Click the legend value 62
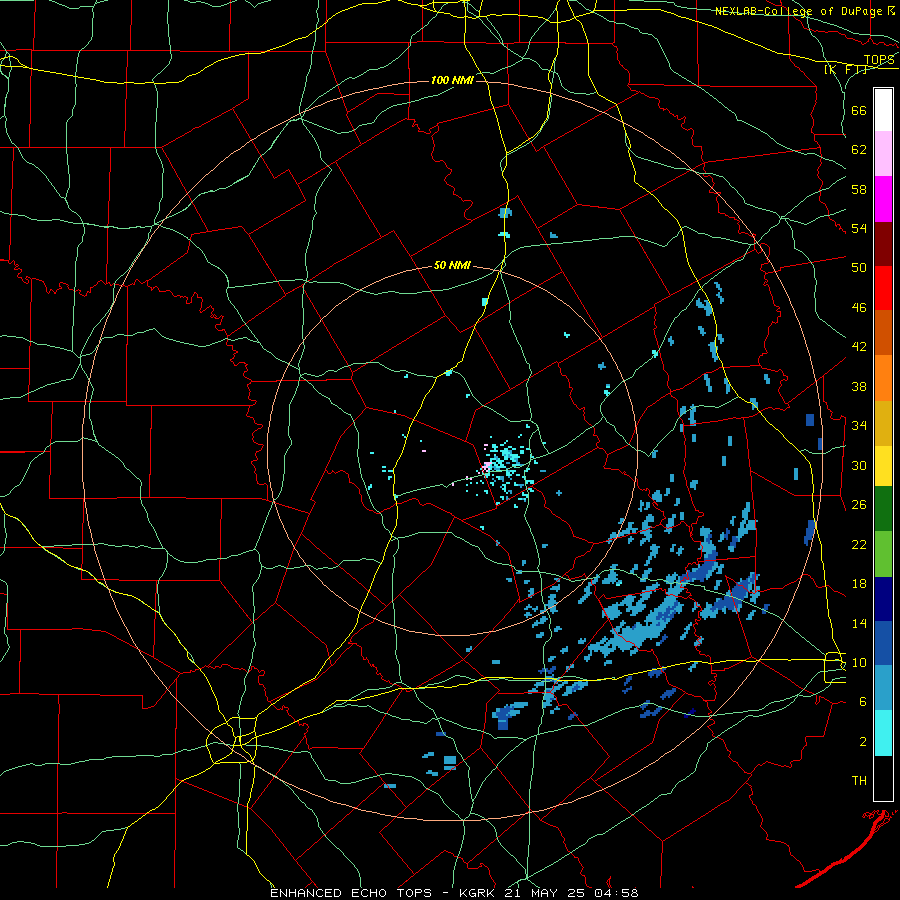The image size is (900, 900). [859, 149]
